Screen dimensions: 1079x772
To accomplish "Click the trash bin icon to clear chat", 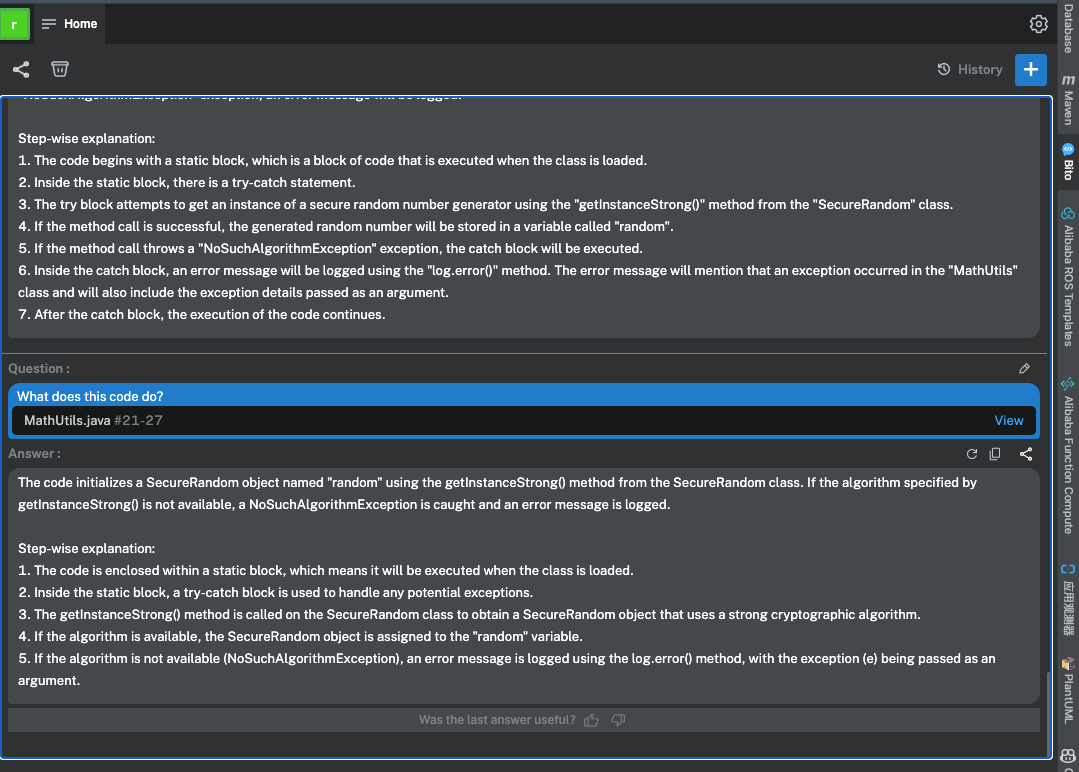I will [x=60, y=69].
